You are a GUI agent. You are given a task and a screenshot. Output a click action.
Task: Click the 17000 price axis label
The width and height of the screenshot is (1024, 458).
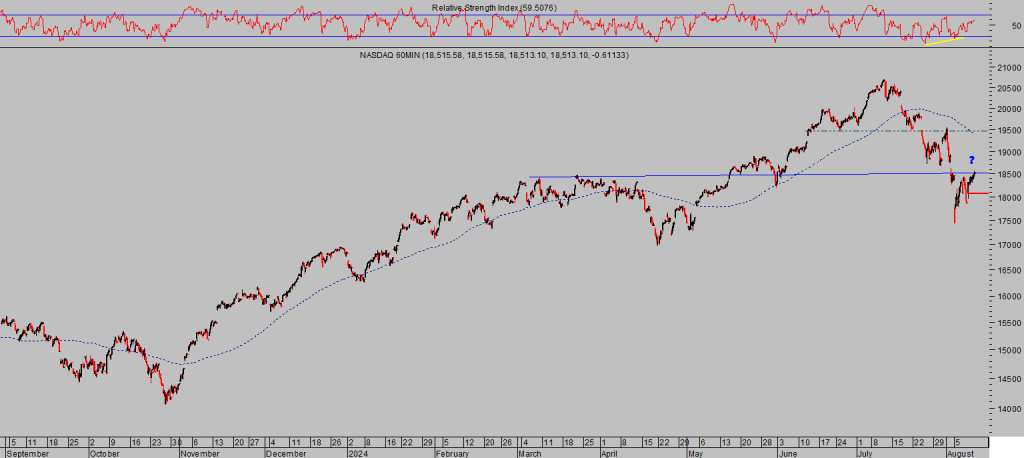[x=1007, y=245]
